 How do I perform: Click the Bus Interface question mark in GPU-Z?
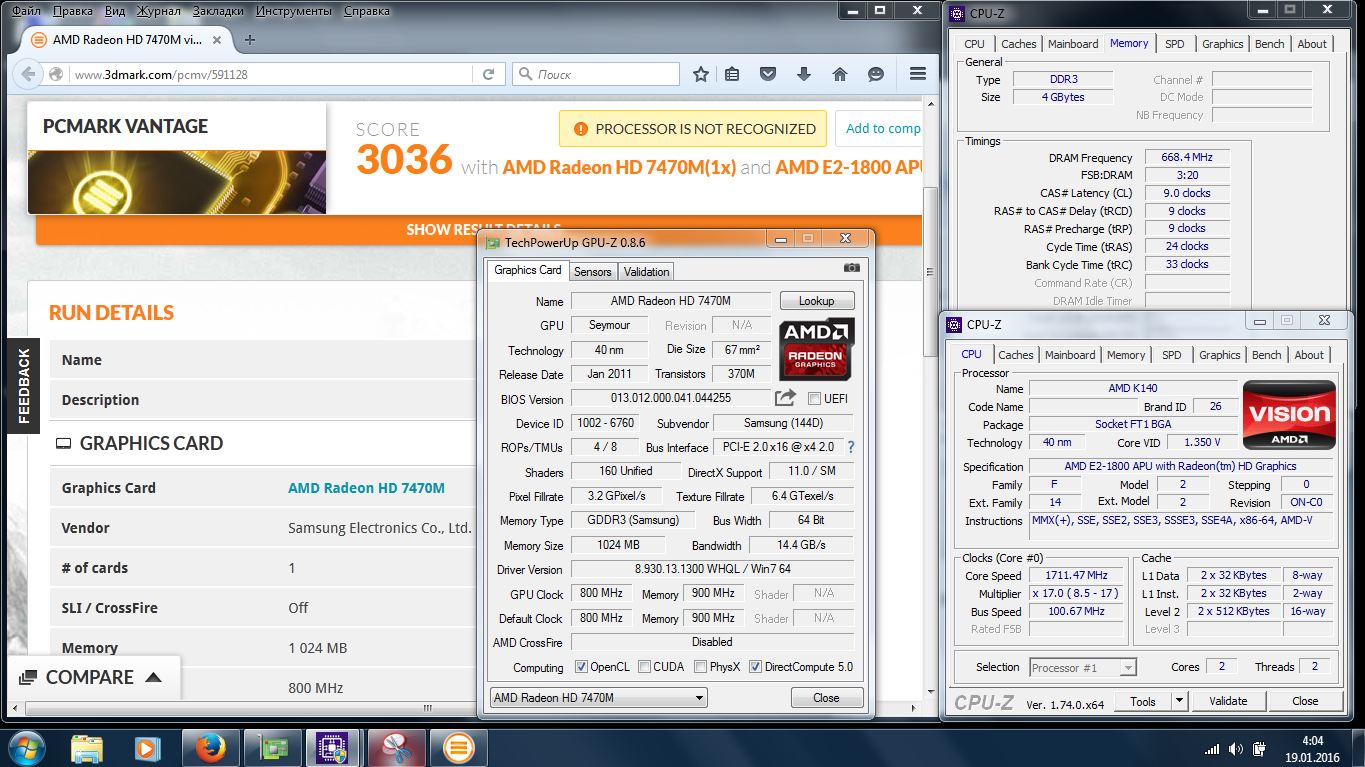pyautogui.click(x=851, y=448)
